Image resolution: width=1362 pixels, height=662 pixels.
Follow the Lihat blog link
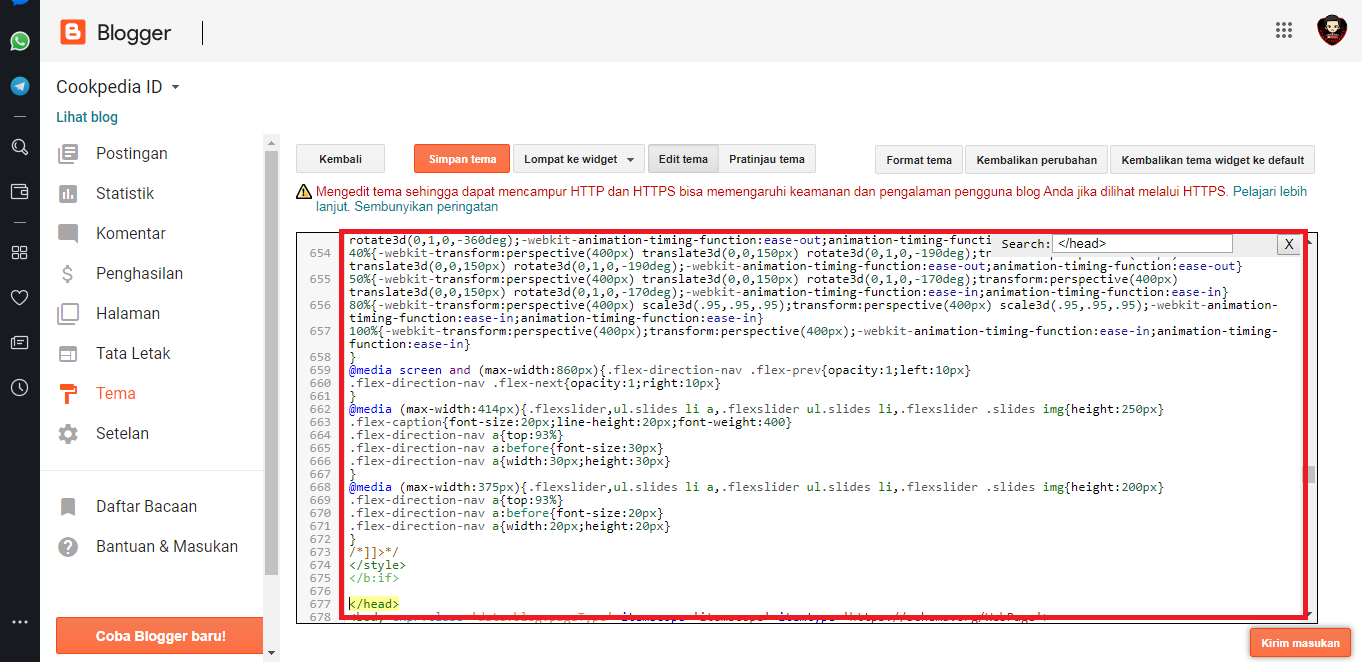pos(87,117)
